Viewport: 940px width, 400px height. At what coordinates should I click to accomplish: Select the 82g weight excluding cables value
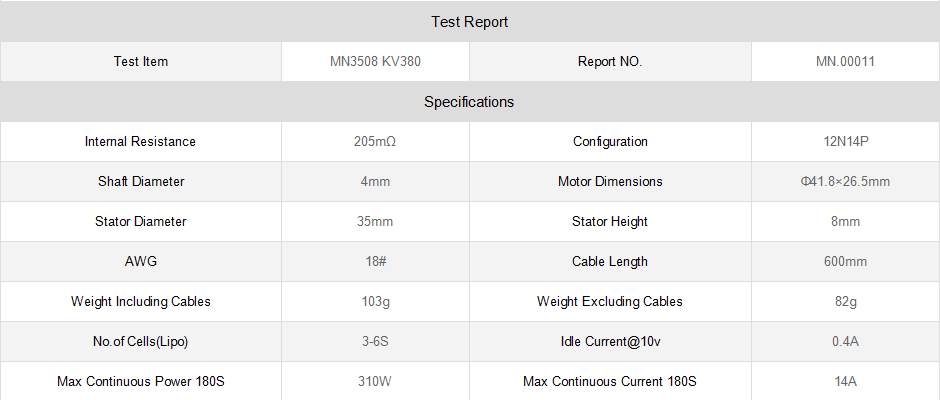click(845, 301)
